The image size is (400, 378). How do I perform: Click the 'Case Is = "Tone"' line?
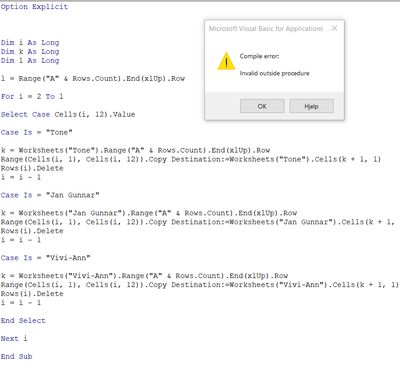pyautogui.click(x=37, y=133)
